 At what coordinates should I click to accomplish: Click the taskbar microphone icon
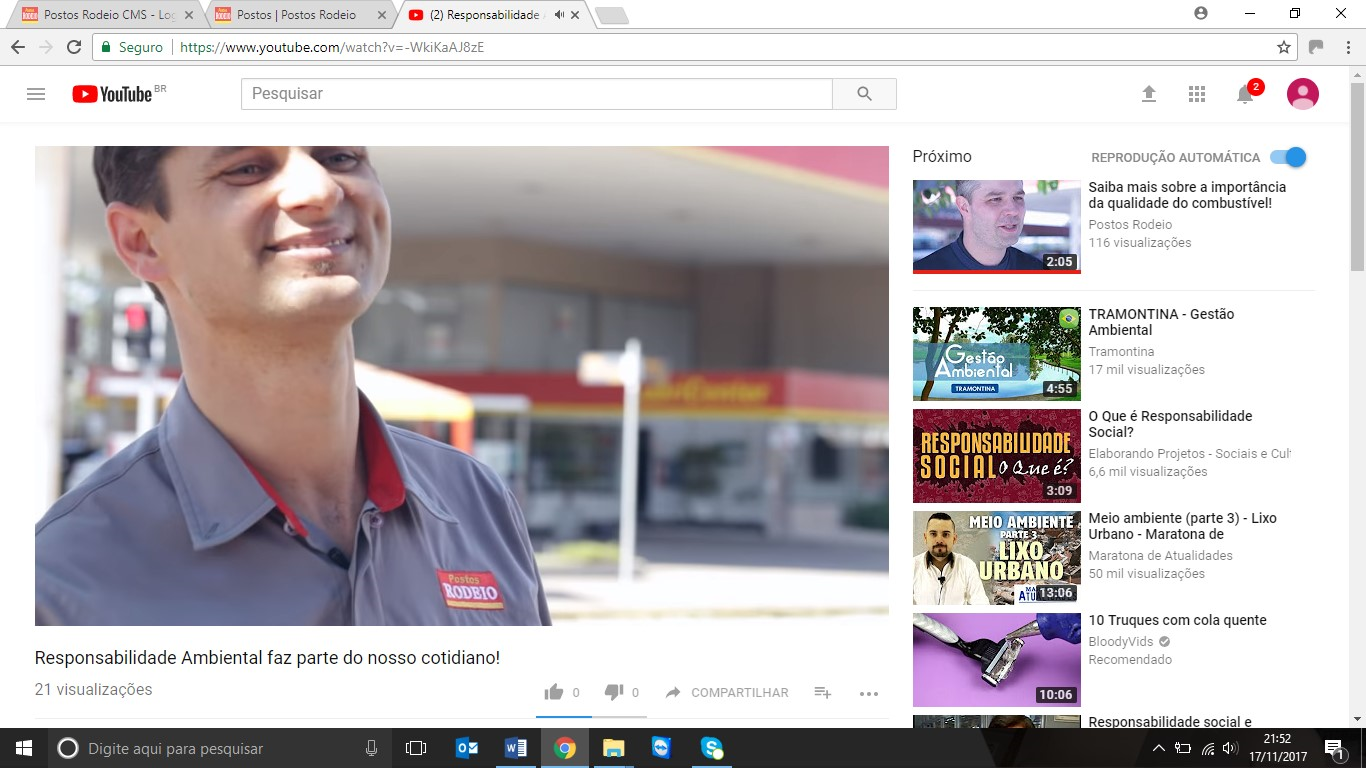point(372,748)
